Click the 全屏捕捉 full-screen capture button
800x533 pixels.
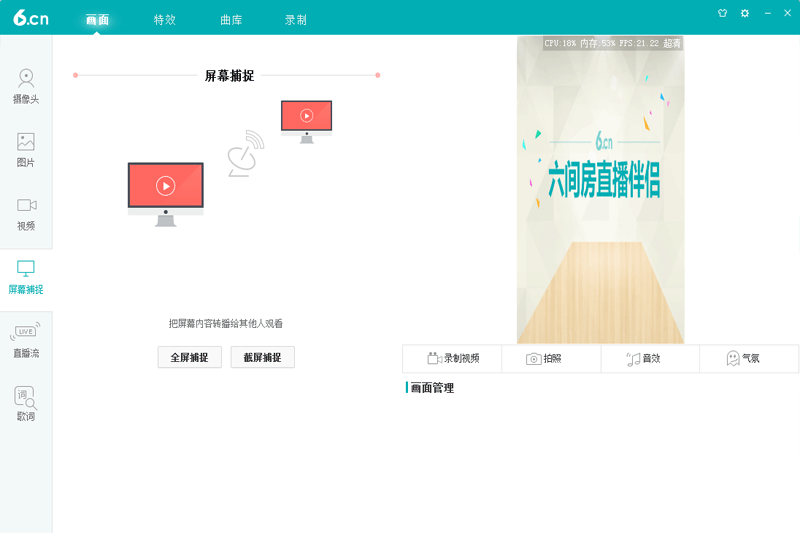[x=189, y=357]
